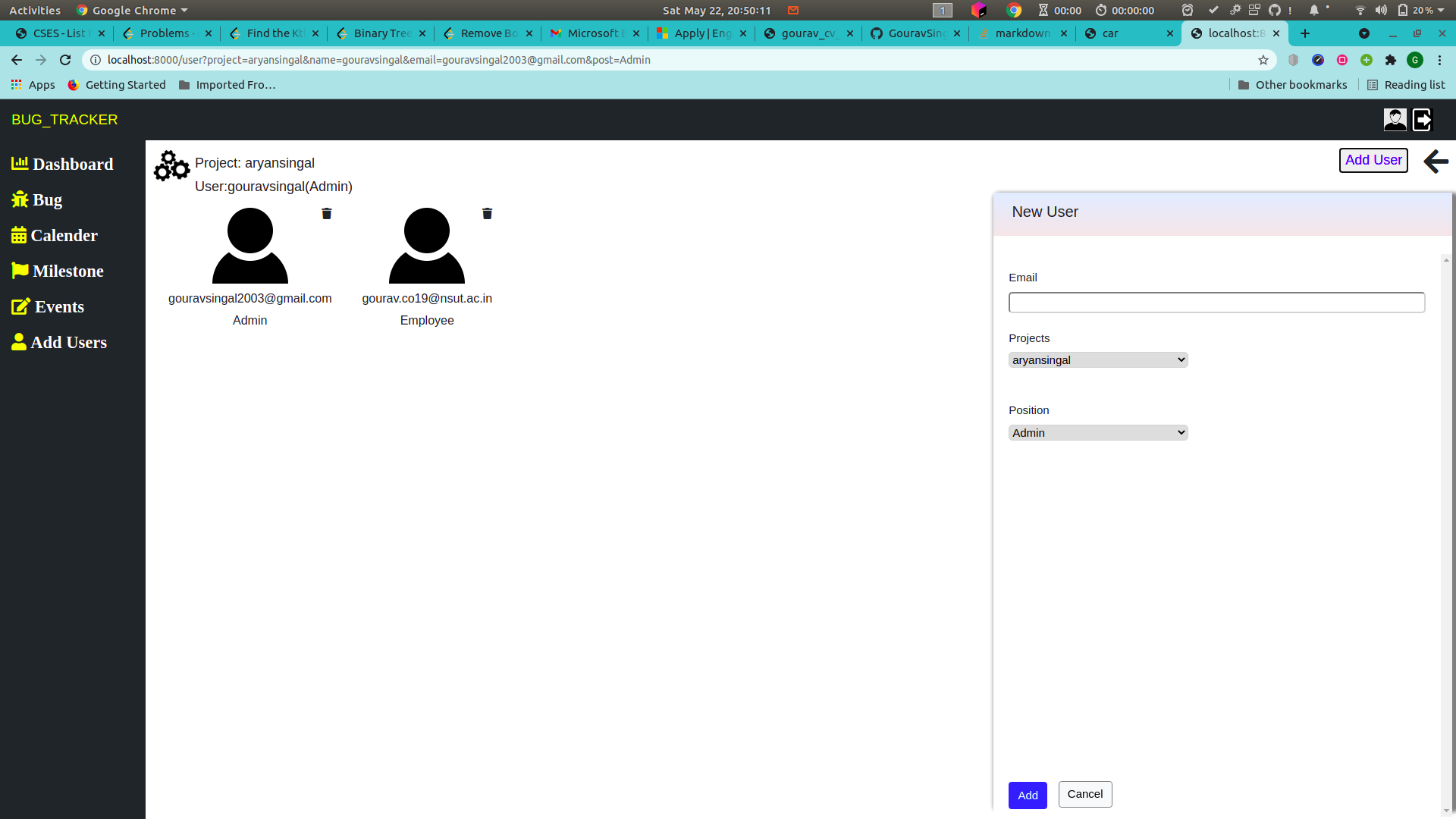
Task: Click the back arrow beside Add User
Action: (x=1436, y=161)
